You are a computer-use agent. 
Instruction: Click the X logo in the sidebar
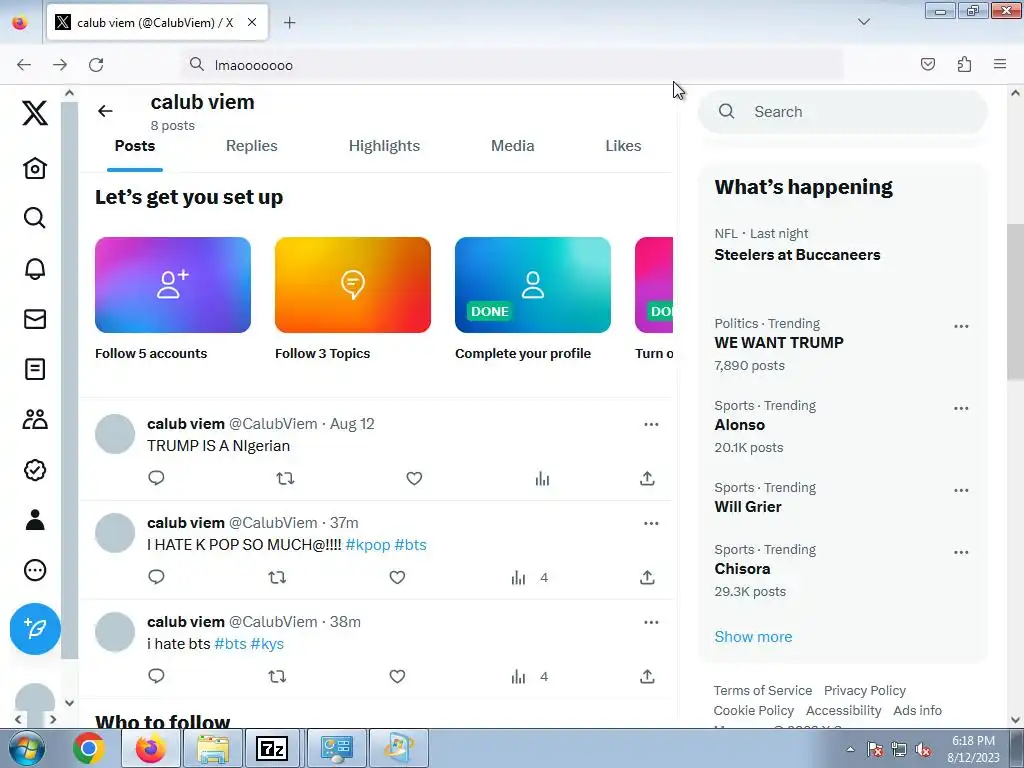(x=35, y=112)
